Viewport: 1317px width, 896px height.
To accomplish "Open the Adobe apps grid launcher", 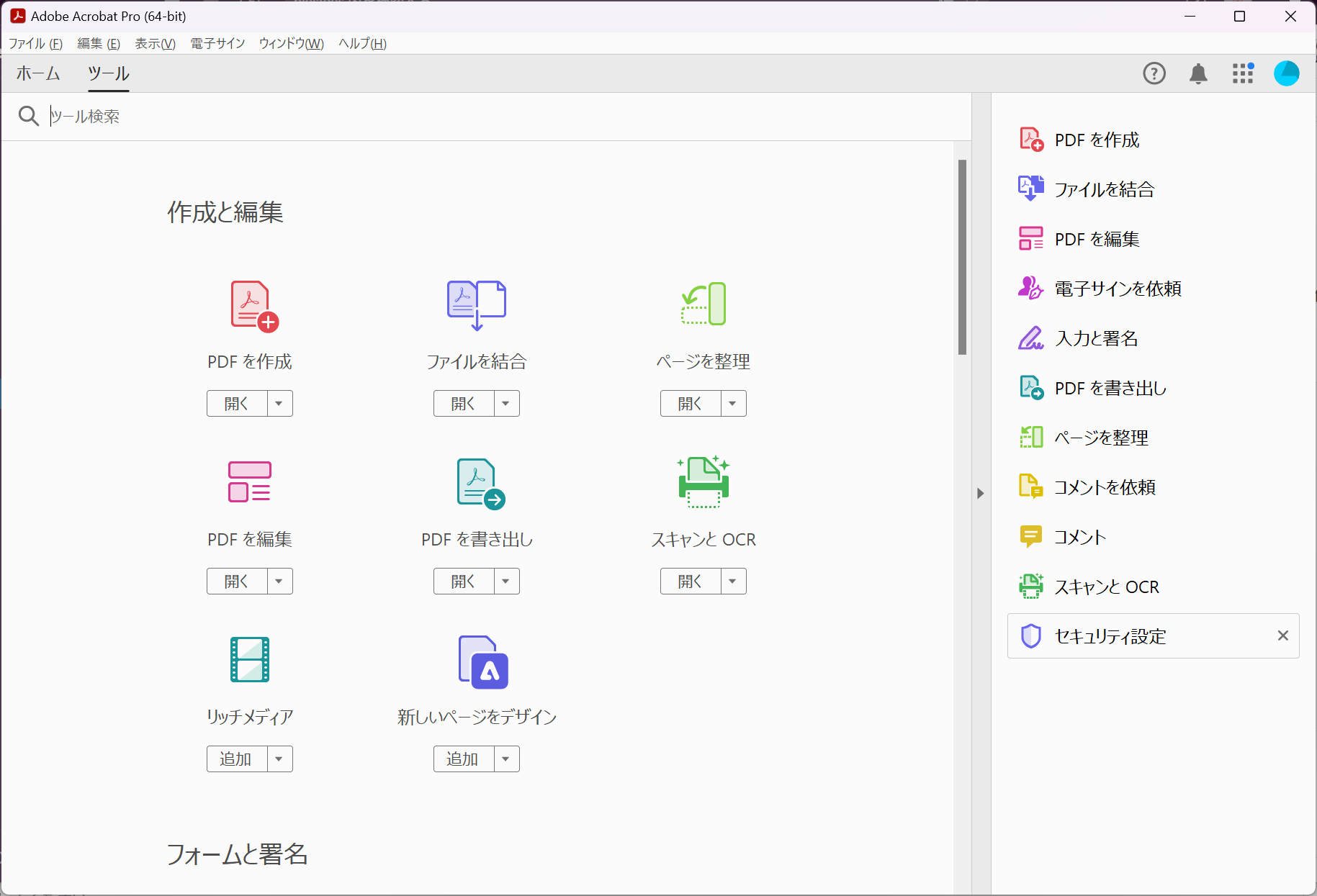I will (1242, 73).
